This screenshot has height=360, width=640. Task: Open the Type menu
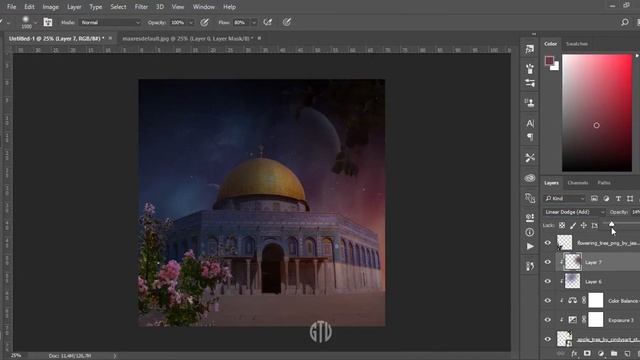click(96, 7)
